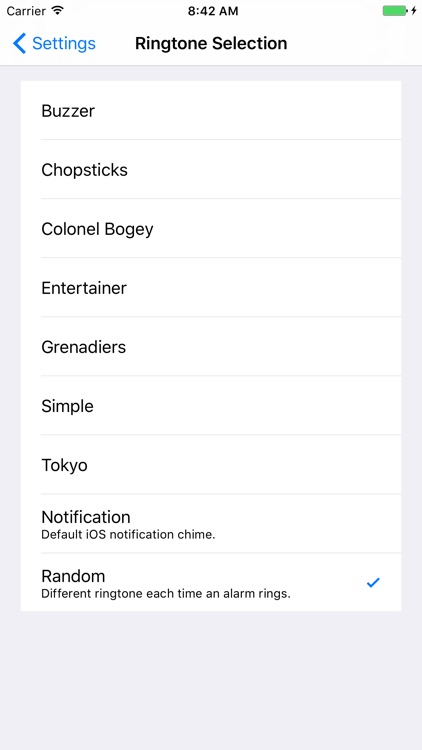This screenshot has height=750, width=422.
Task: Tap the charging bolt icon
Action: click(414, 11)
